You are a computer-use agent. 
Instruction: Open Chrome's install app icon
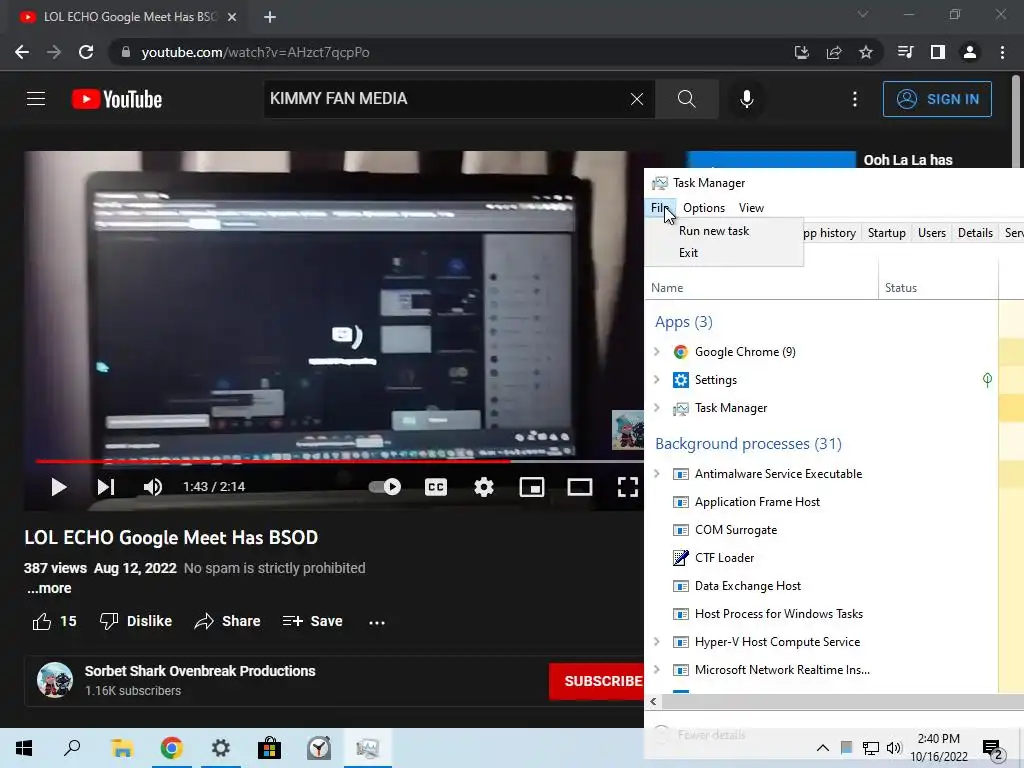click(802, 52)
